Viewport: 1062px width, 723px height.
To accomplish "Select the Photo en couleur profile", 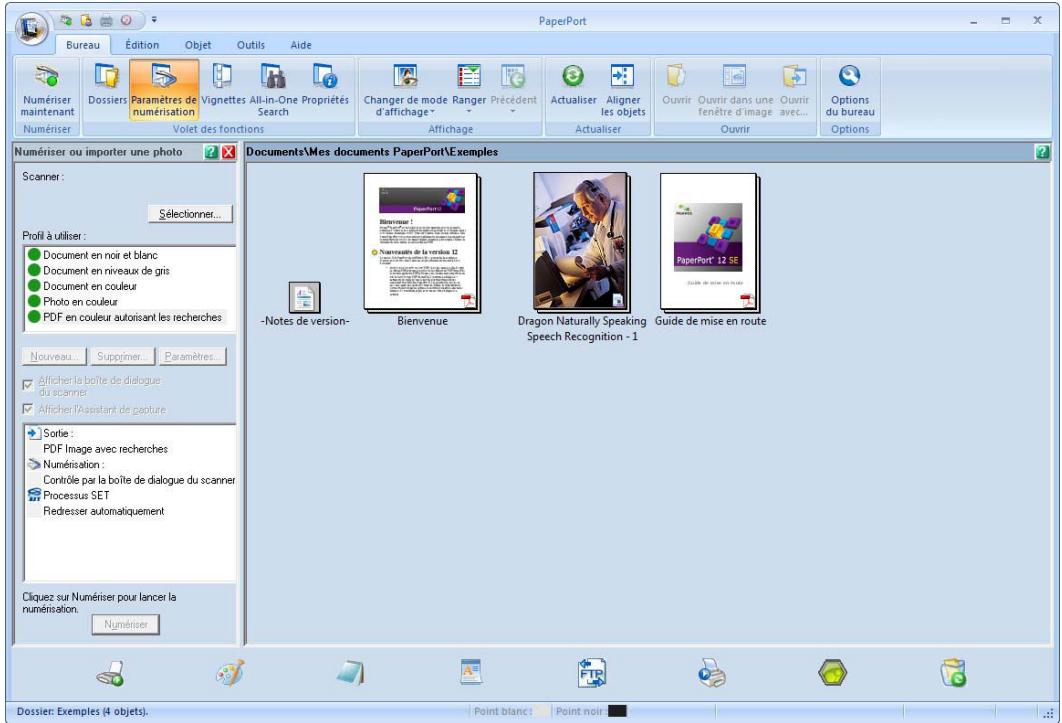I will [80, 302].
